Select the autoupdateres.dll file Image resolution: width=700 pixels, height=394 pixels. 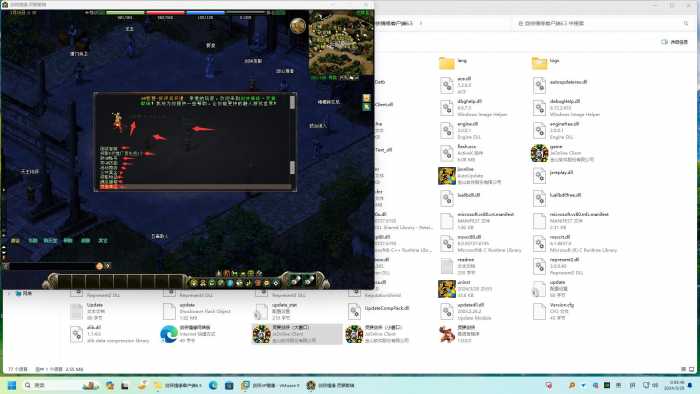tap(559, 85)
